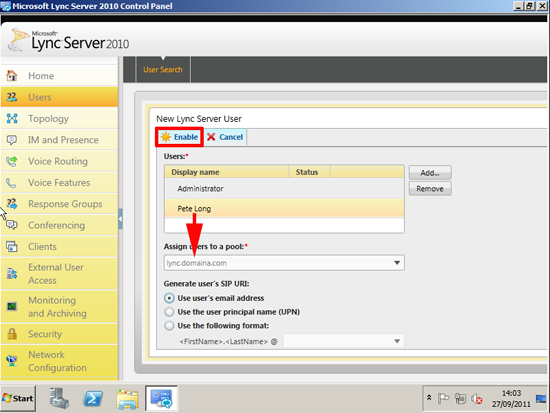
Task: Open Windows Explorer folder on taskbar
Action: [x=127, y=399]
